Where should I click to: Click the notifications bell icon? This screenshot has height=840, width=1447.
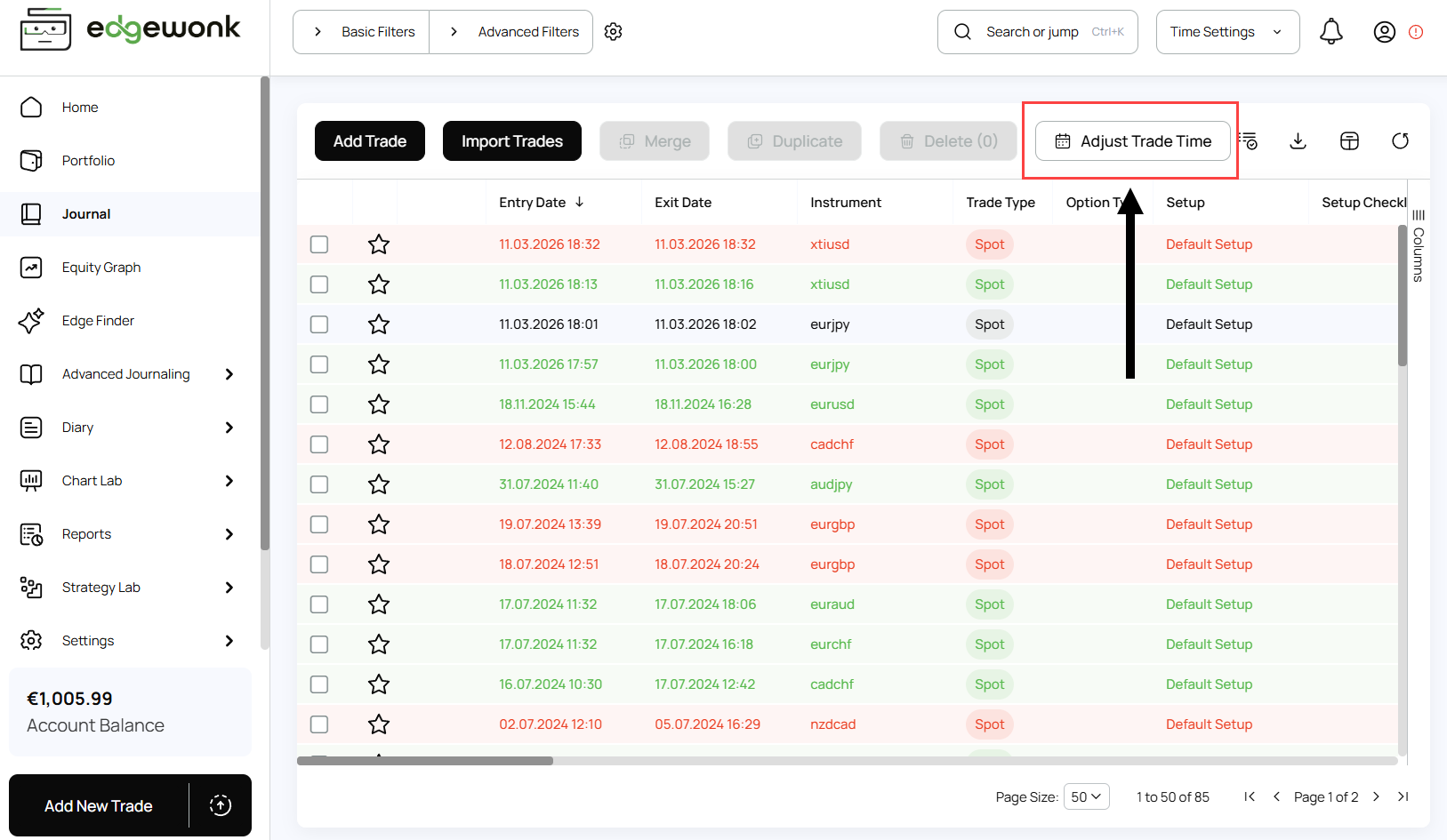click(x=1331, y=31)
